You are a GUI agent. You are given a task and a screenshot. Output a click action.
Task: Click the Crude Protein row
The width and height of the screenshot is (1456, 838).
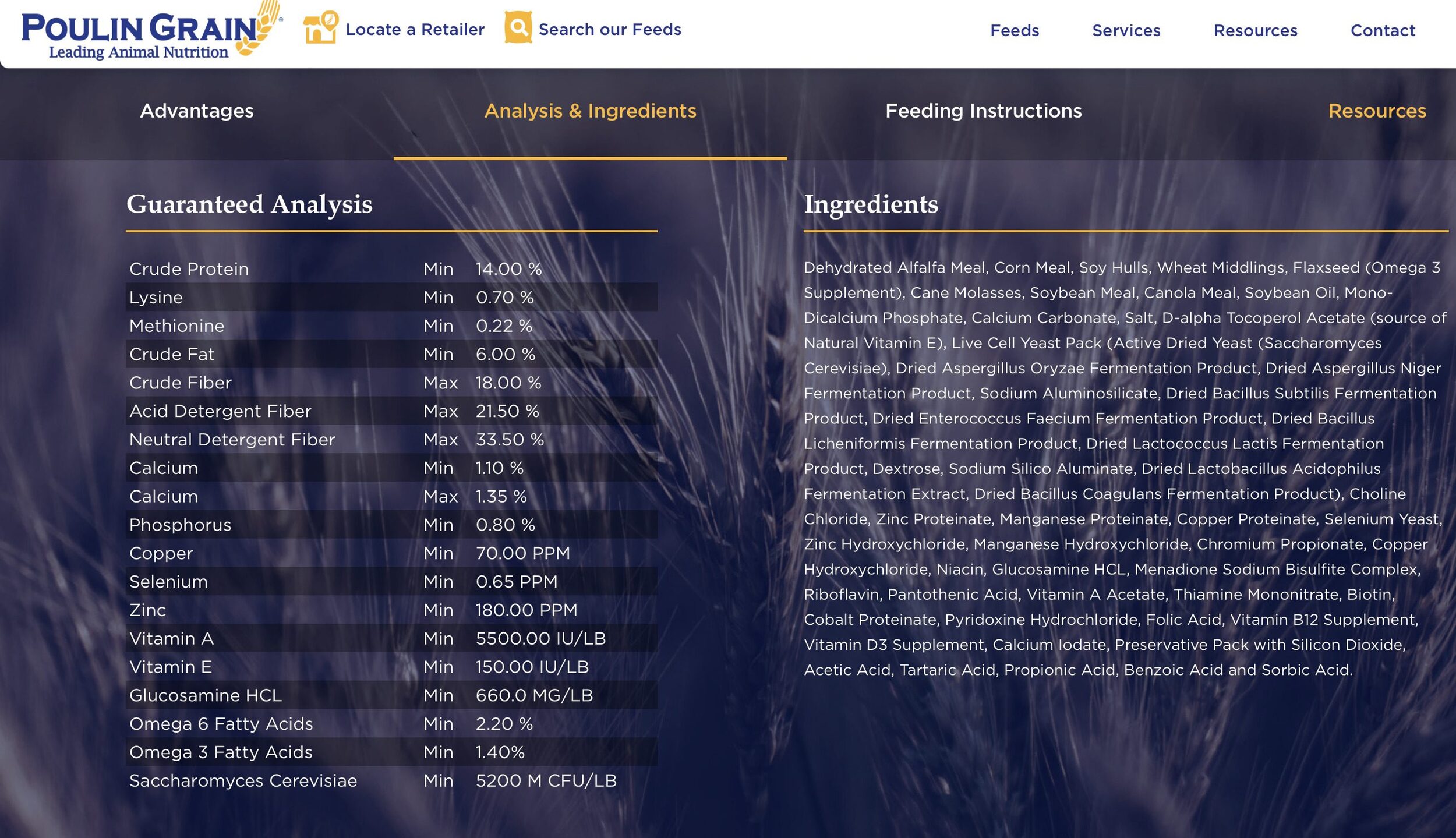pos(391,269)
